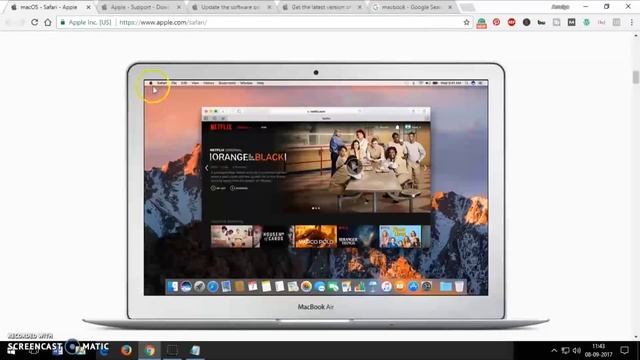The width and height of the screenshot is (640, 360).
Task: Switch to Apple - Support - Downloads tab
Action: [x=140, y=7]
